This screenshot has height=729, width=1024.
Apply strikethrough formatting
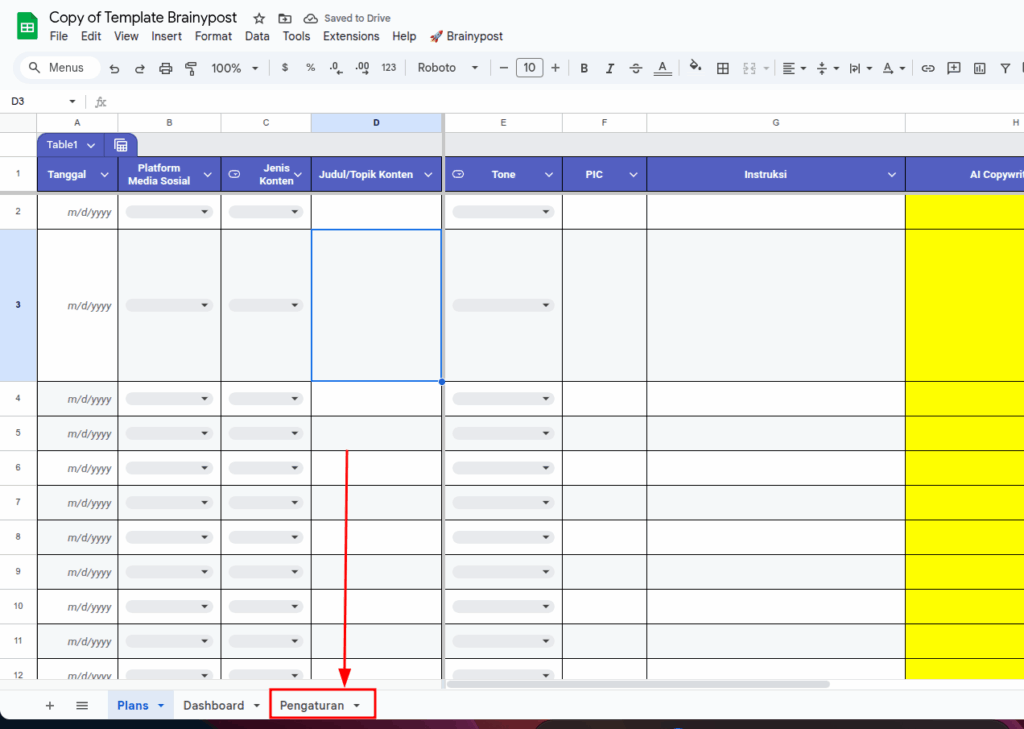[636, 68]
